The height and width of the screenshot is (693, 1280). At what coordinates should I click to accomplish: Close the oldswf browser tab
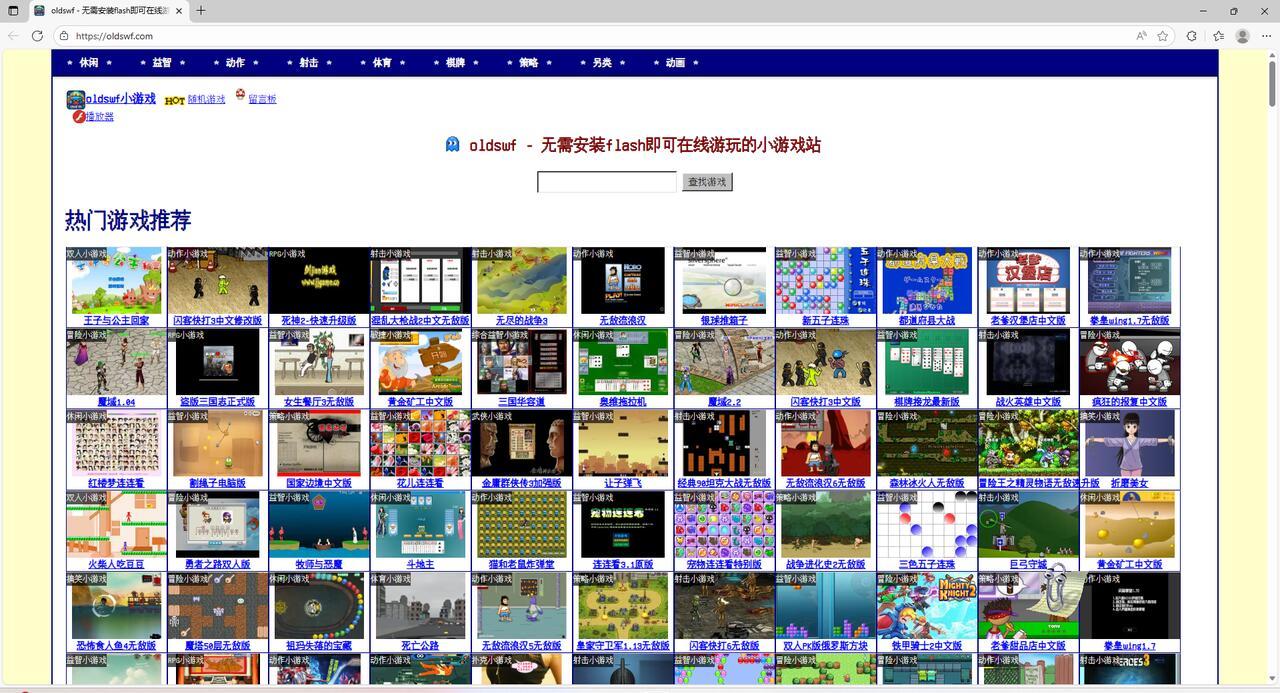(x=180, y=11)
